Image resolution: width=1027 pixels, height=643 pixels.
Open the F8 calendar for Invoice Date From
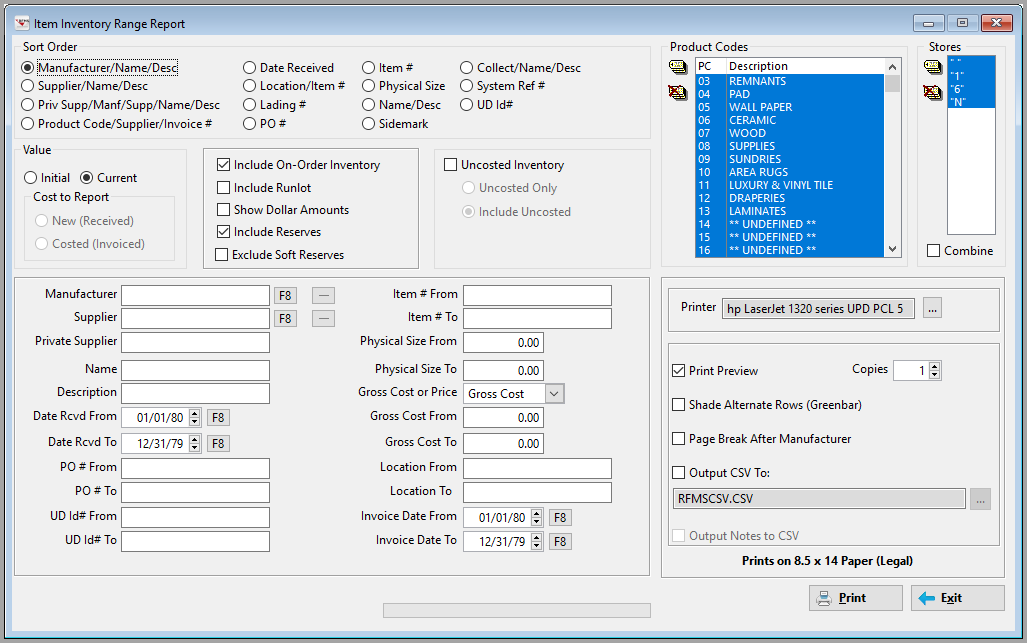(x=560, y=518)
